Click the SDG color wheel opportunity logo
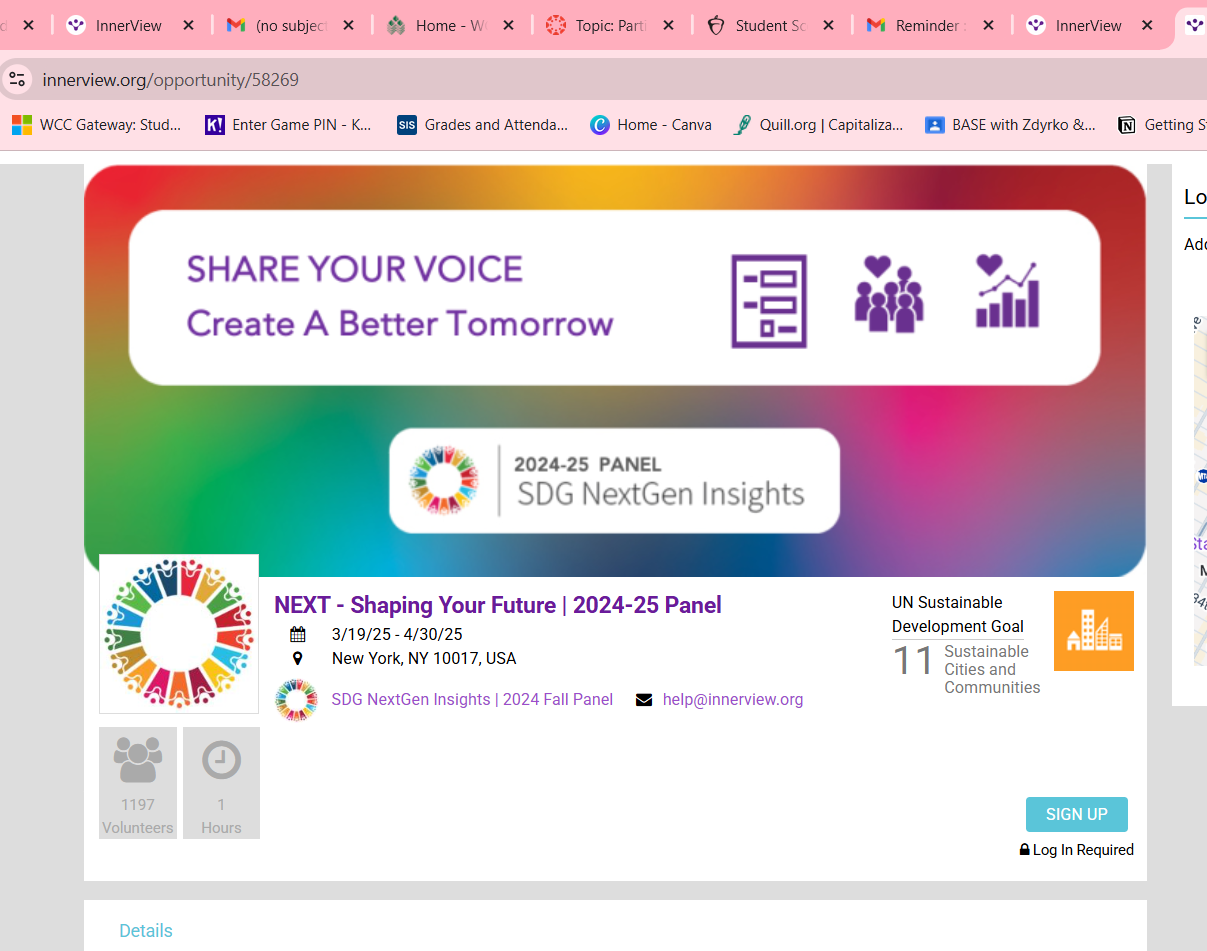The width and height of the screenshot is (1207, 951). pyautogui.click(x=179, y=634)
